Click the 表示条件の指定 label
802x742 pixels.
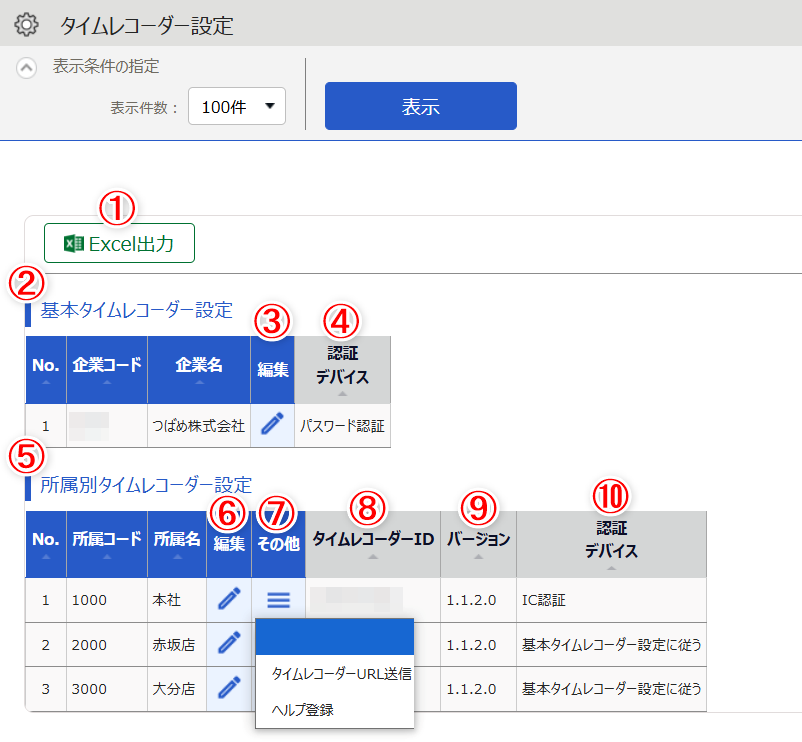[106, 66]
